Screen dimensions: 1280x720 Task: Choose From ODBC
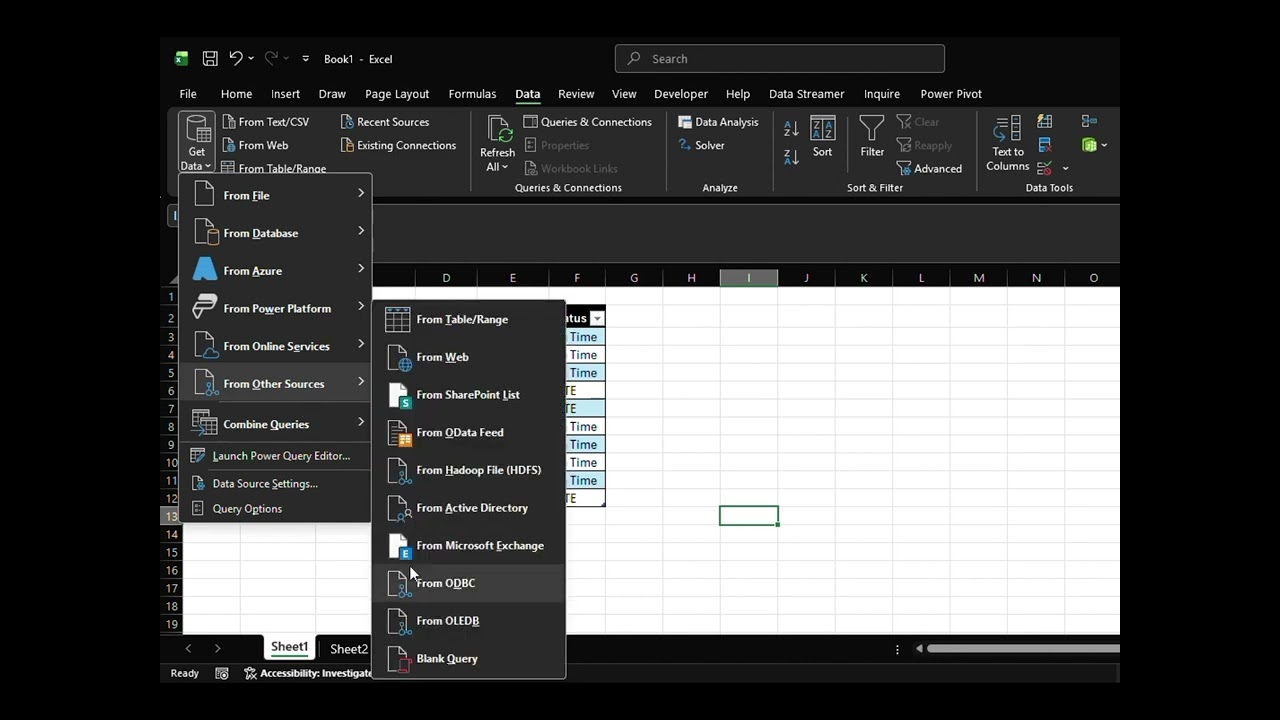(x=469, y=583)
